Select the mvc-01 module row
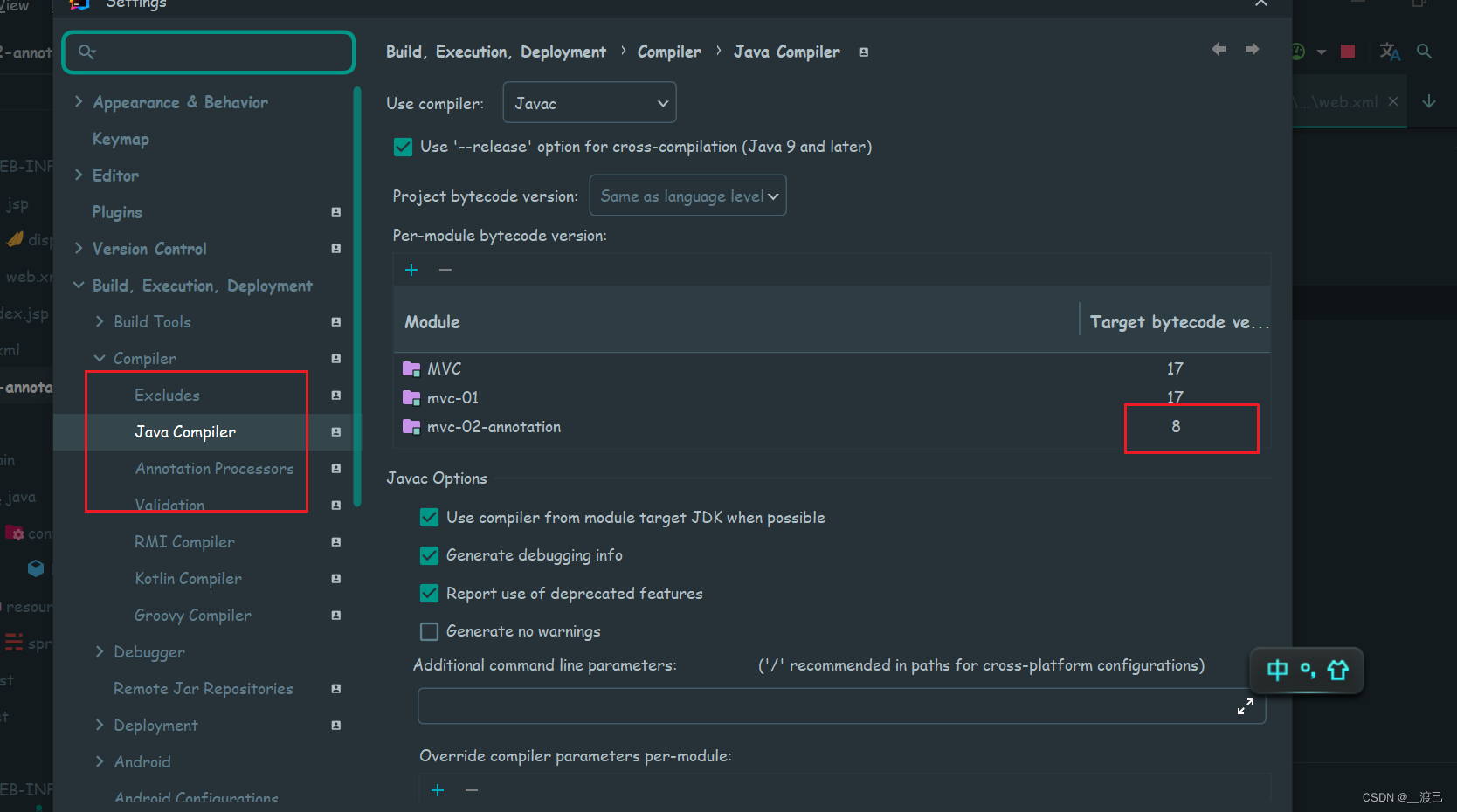This screenshot has width=1457, height=812. coord(831,398)
